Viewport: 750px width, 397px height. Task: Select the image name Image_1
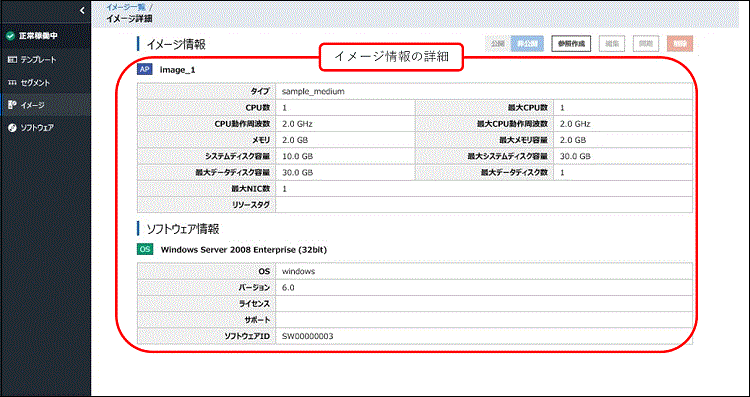pyautogui.click(x=177, y=70)
